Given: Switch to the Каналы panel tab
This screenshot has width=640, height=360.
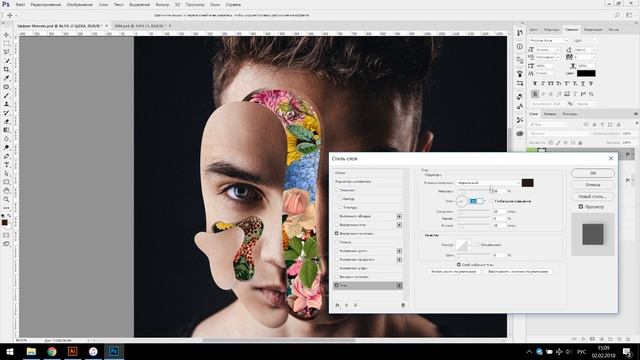Looking at the screenshot, I should pyautogui.click(x=550, y=114).
